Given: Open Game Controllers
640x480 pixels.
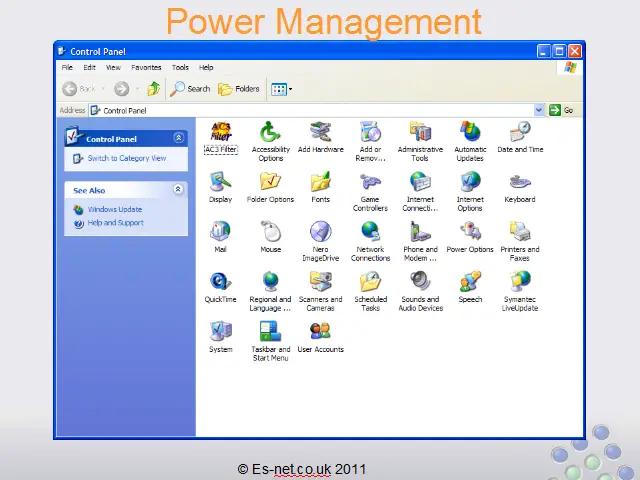Looking at the screenshot, I should pos(370,191).
